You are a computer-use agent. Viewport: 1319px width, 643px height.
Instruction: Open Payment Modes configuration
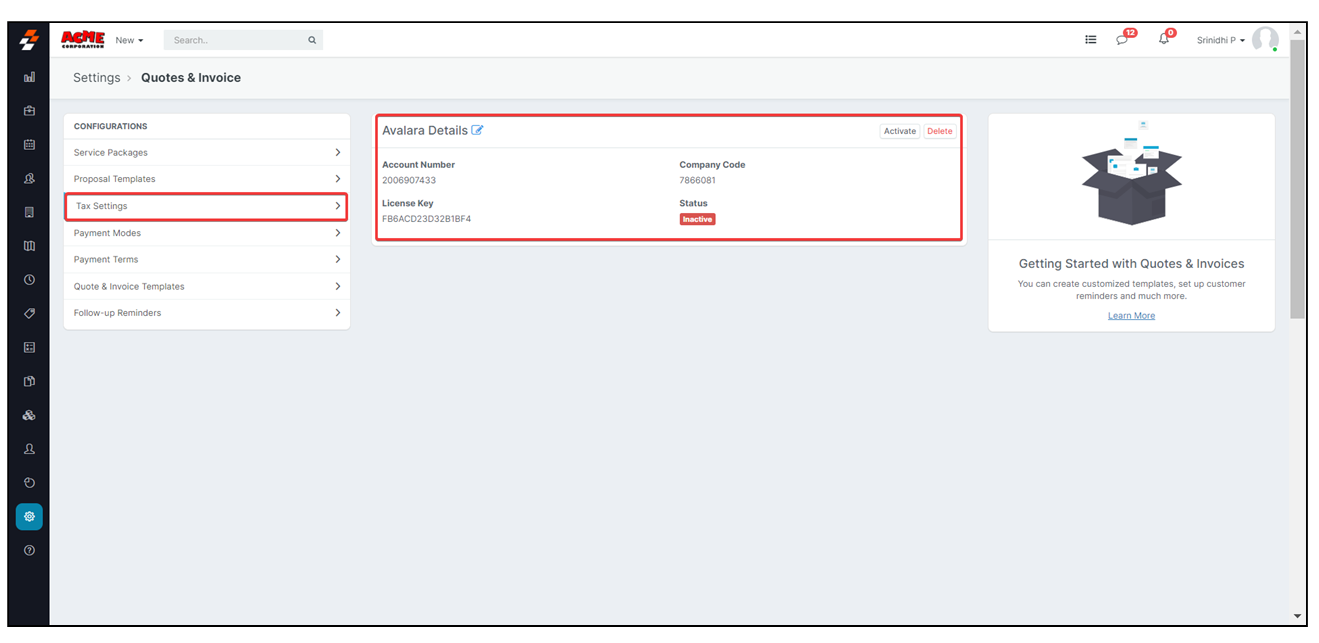207,233
